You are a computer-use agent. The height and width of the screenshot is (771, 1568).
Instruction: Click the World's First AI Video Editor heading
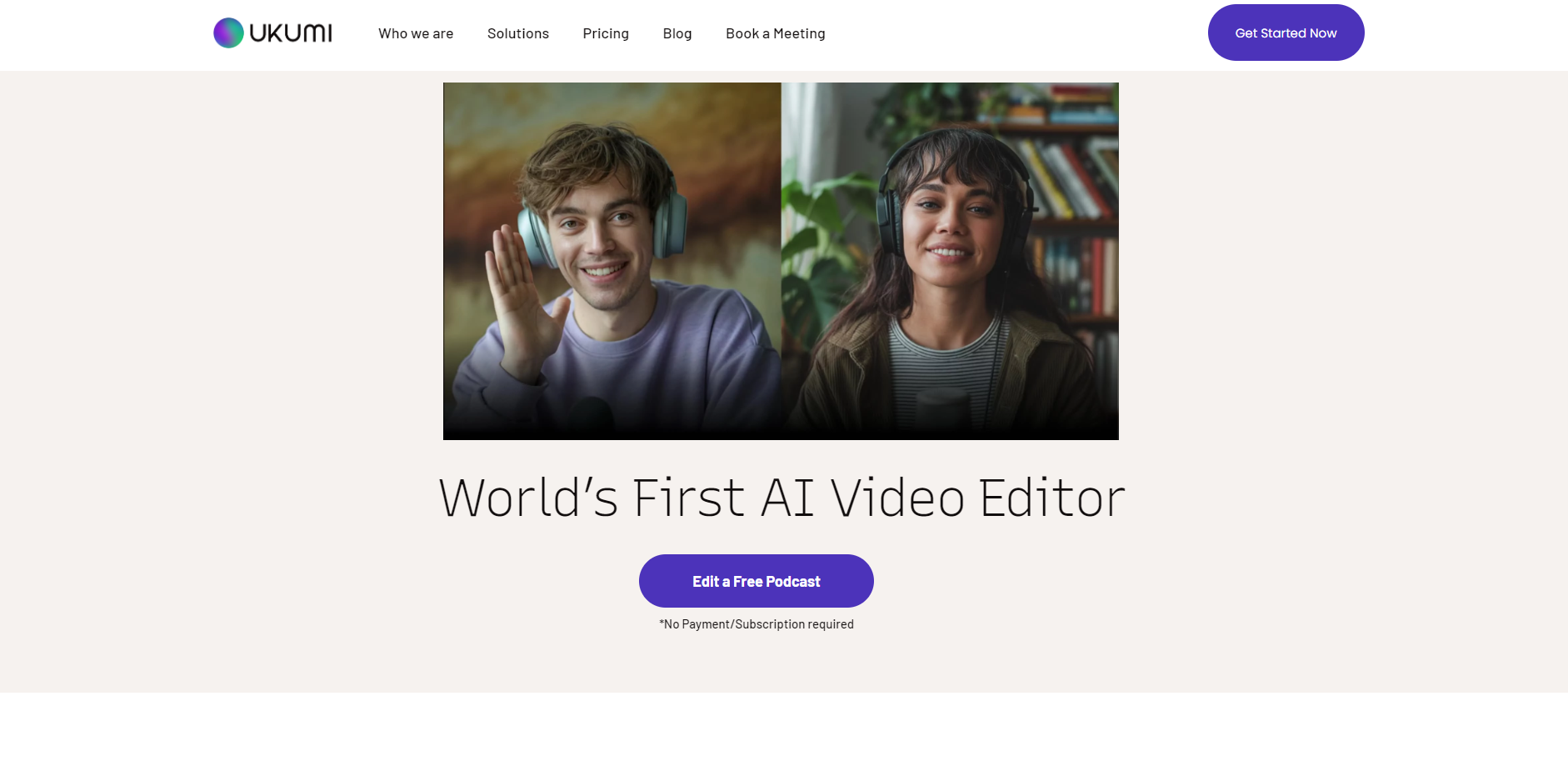coord(782,498)
